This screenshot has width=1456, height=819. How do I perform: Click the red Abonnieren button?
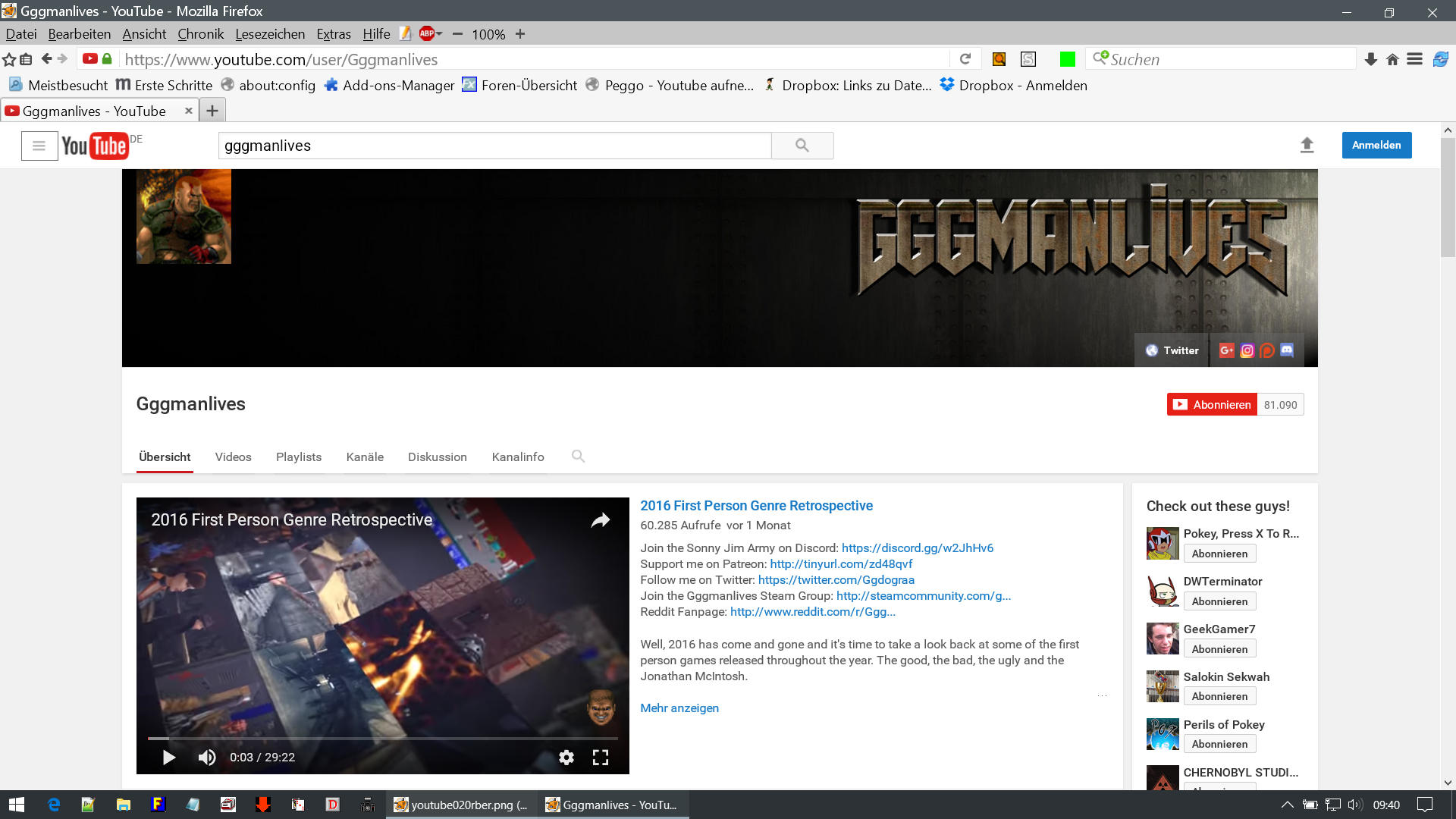[x=1212, y=404]
